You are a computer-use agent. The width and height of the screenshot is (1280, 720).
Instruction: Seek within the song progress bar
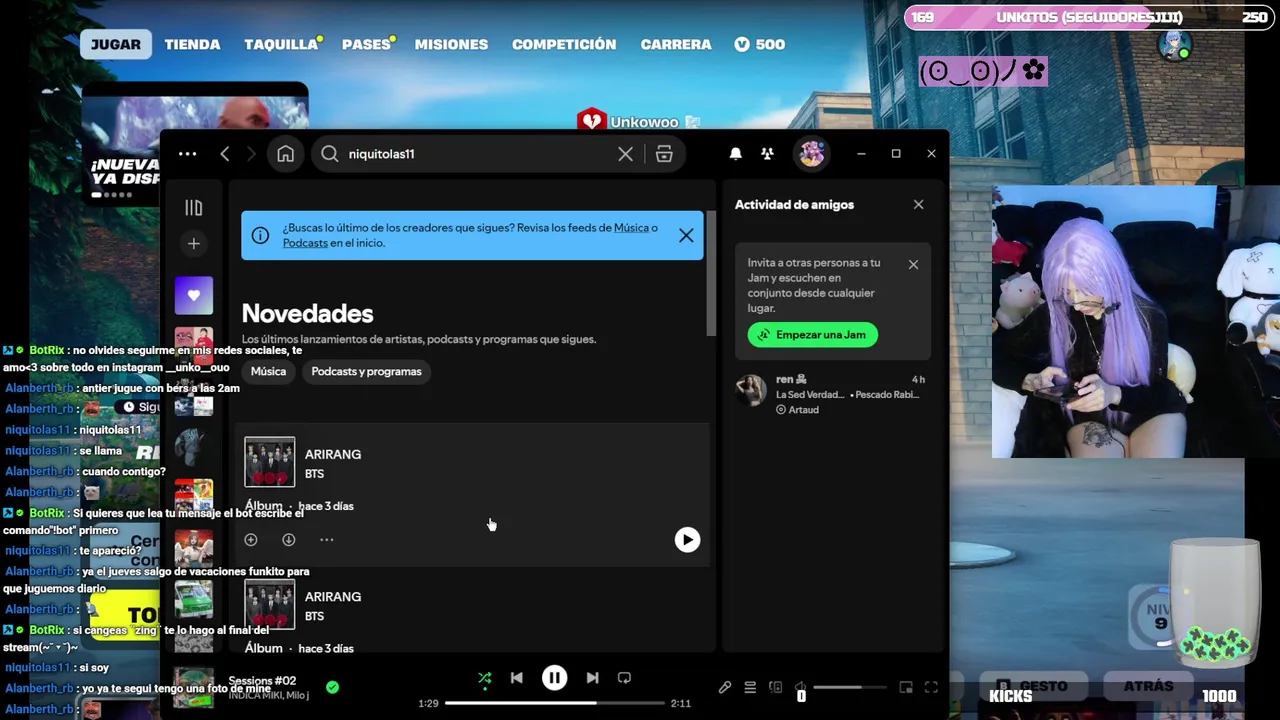555,703
